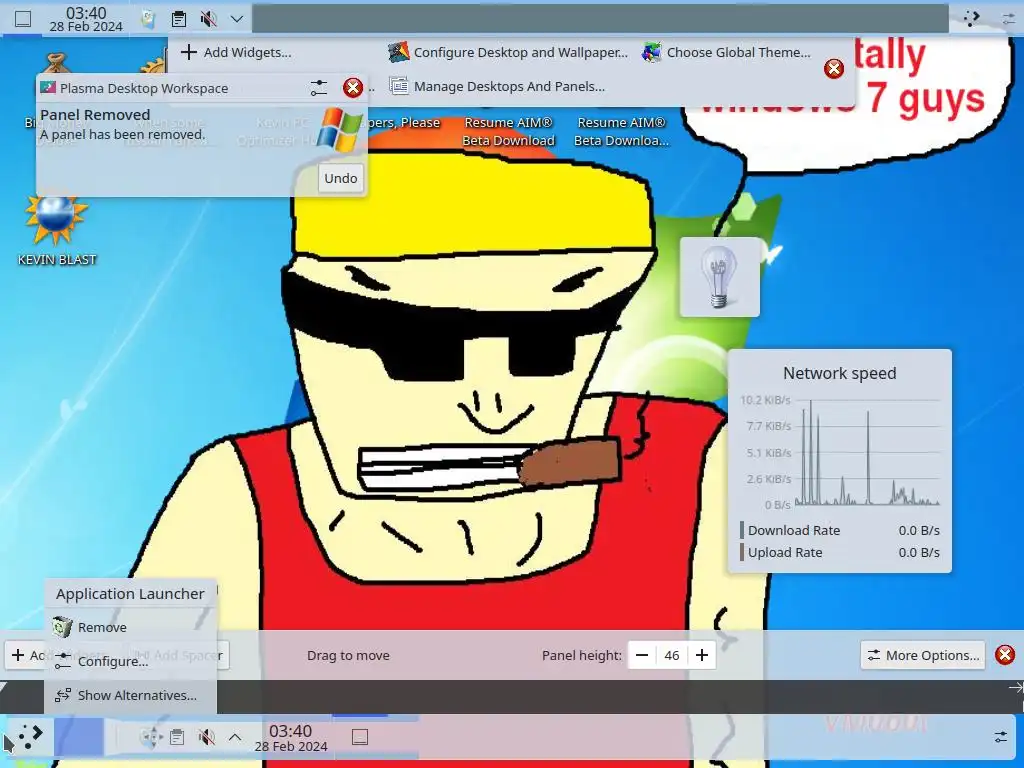
Task: Click the muted volume icon in top panel
Action: [x=208, y=20]
